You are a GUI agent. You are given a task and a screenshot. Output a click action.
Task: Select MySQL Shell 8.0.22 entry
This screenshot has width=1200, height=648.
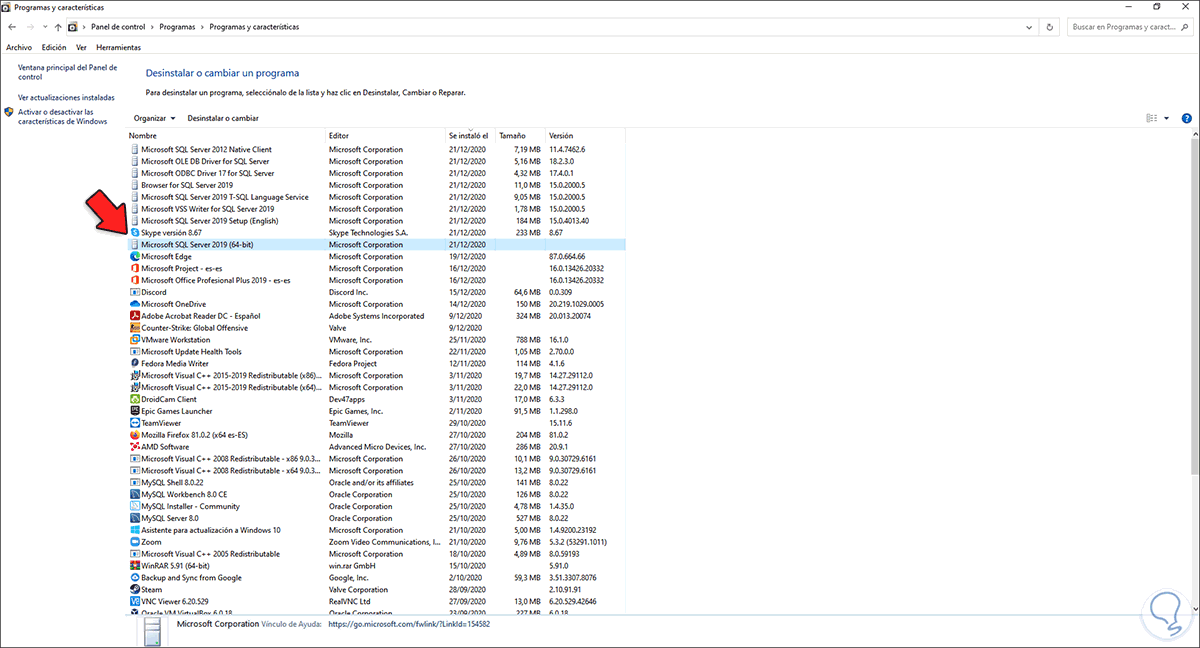pos(377,482)
